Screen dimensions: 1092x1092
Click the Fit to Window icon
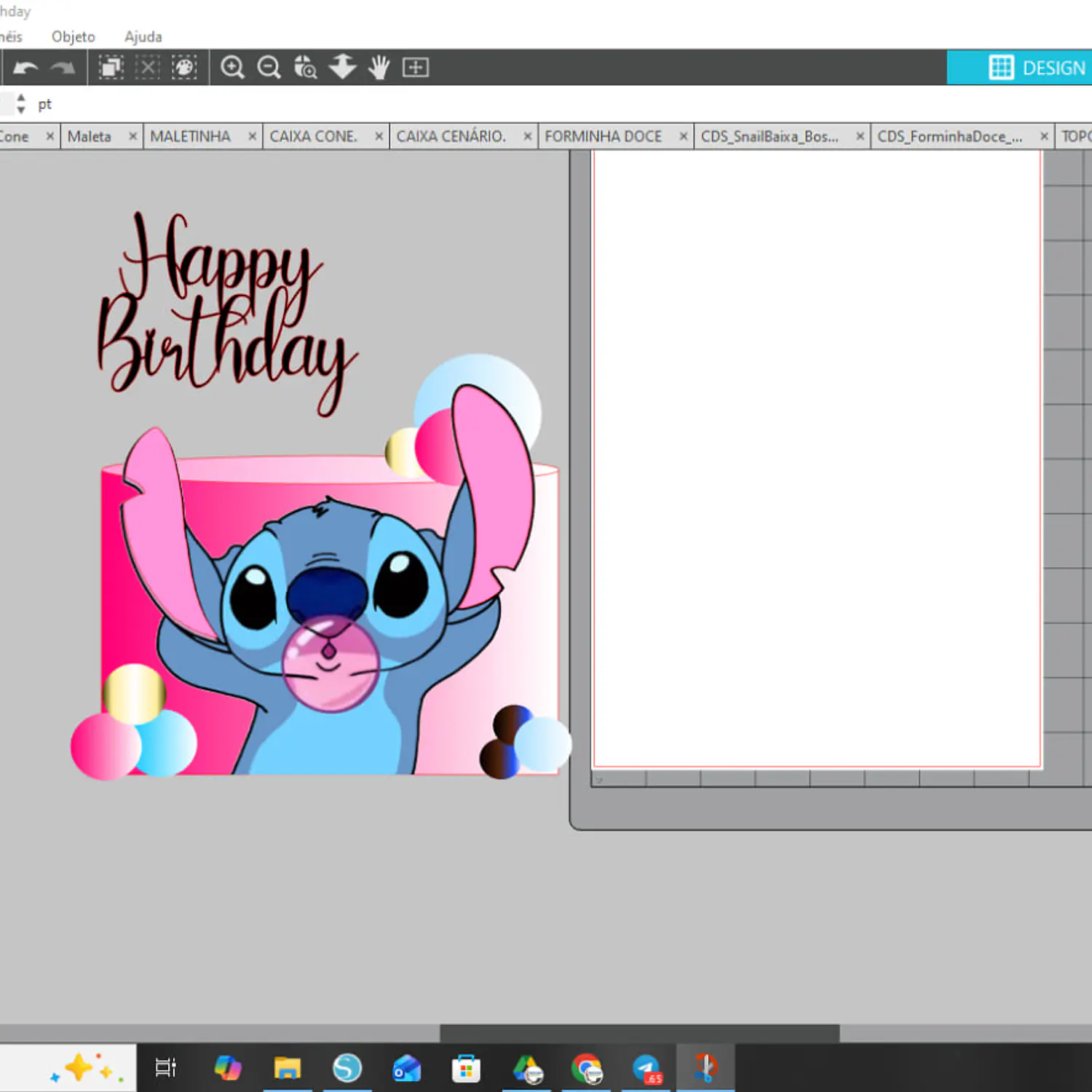coord(416,68)
